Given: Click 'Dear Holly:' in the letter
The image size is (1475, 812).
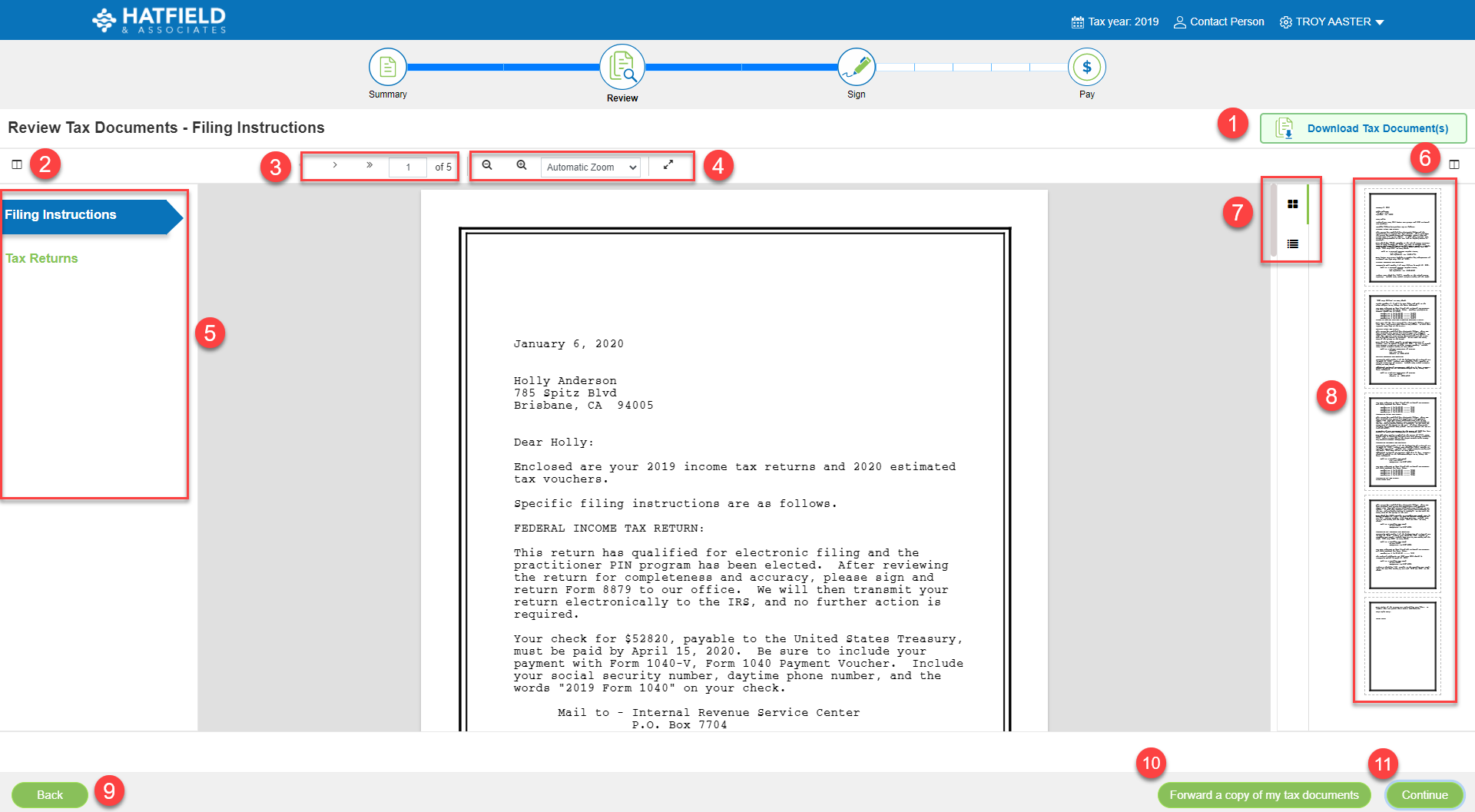Looking at the screenshot, I should (553, 442).
